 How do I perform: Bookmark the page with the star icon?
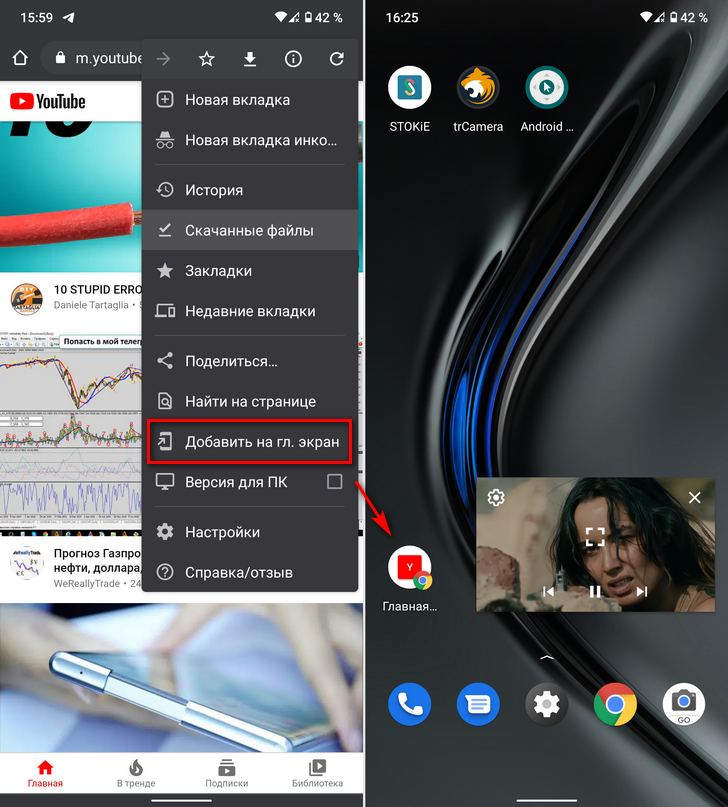tap(206, 59)
